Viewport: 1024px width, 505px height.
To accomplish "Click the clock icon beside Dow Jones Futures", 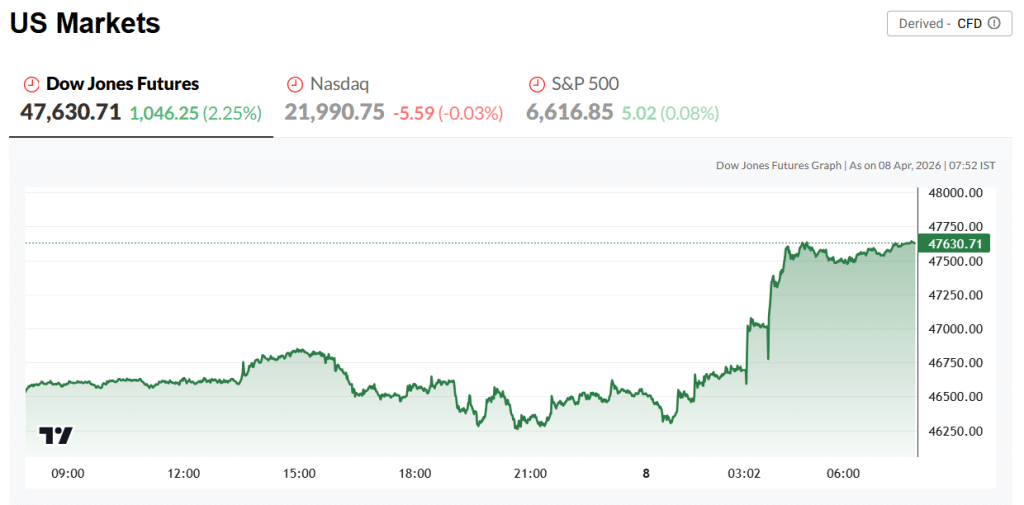I will coord(31,84).
